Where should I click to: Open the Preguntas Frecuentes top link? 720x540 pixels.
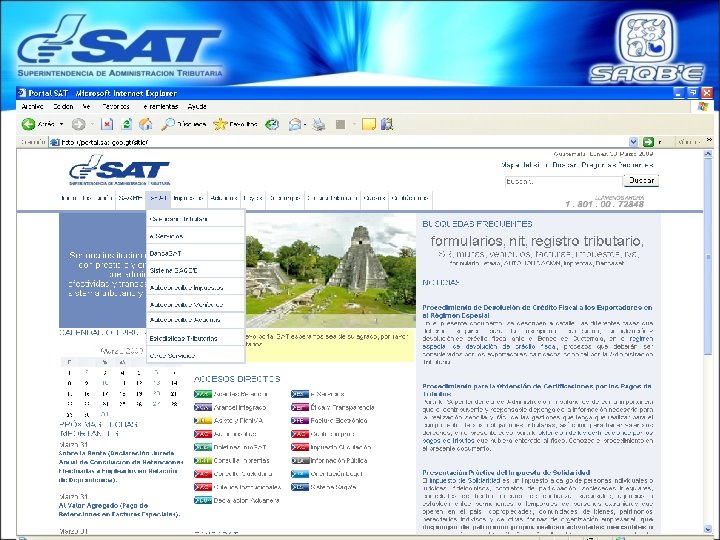[x=617, y=165]
